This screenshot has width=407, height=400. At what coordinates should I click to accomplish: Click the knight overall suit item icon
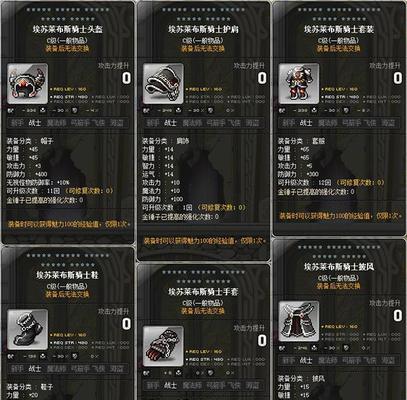click(299, 84)
